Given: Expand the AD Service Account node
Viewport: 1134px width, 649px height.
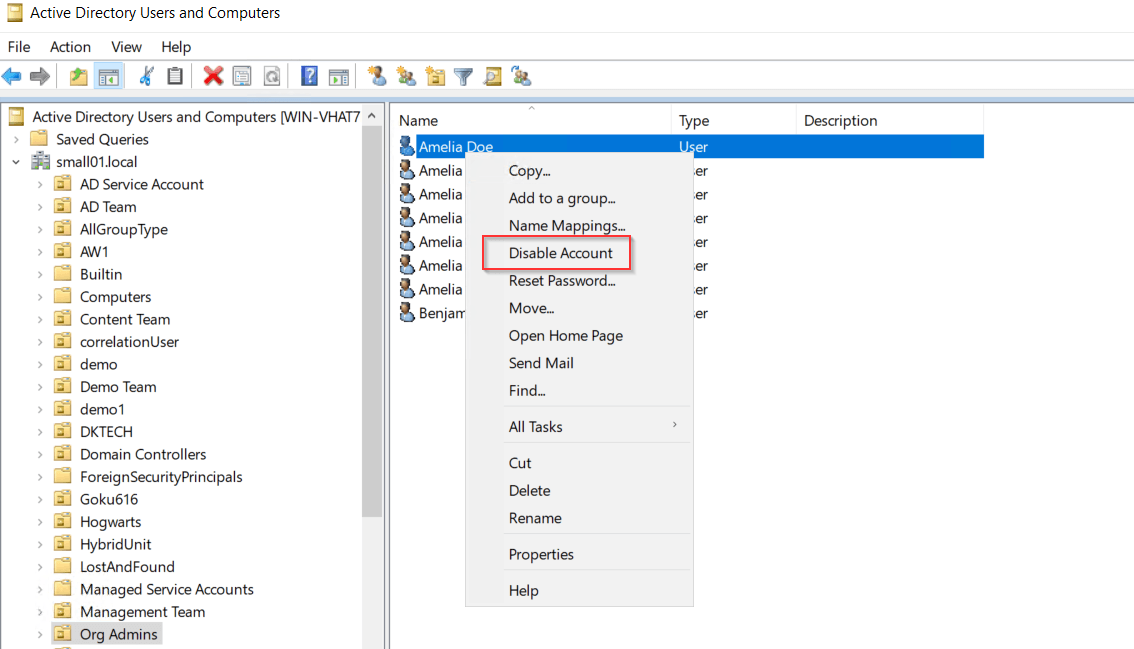Looking at the screenshot, I should [40, 184].
